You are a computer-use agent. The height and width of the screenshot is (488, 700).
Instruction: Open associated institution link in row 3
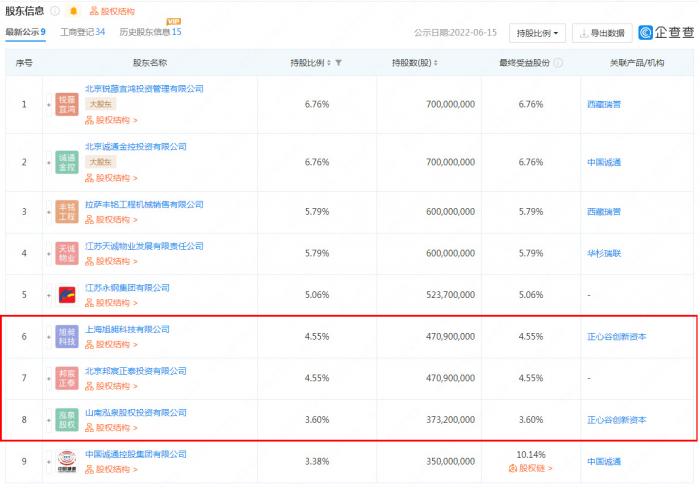[604, 212]
